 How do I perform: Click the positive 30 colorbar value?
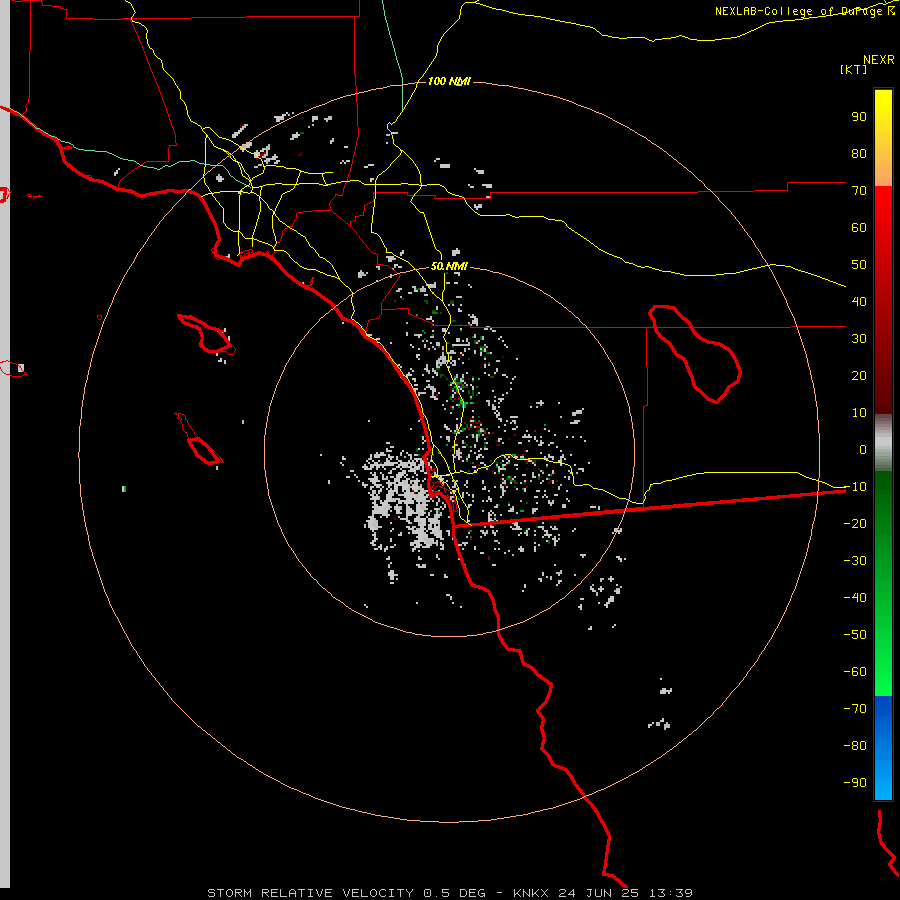click(x=859, y=339)
